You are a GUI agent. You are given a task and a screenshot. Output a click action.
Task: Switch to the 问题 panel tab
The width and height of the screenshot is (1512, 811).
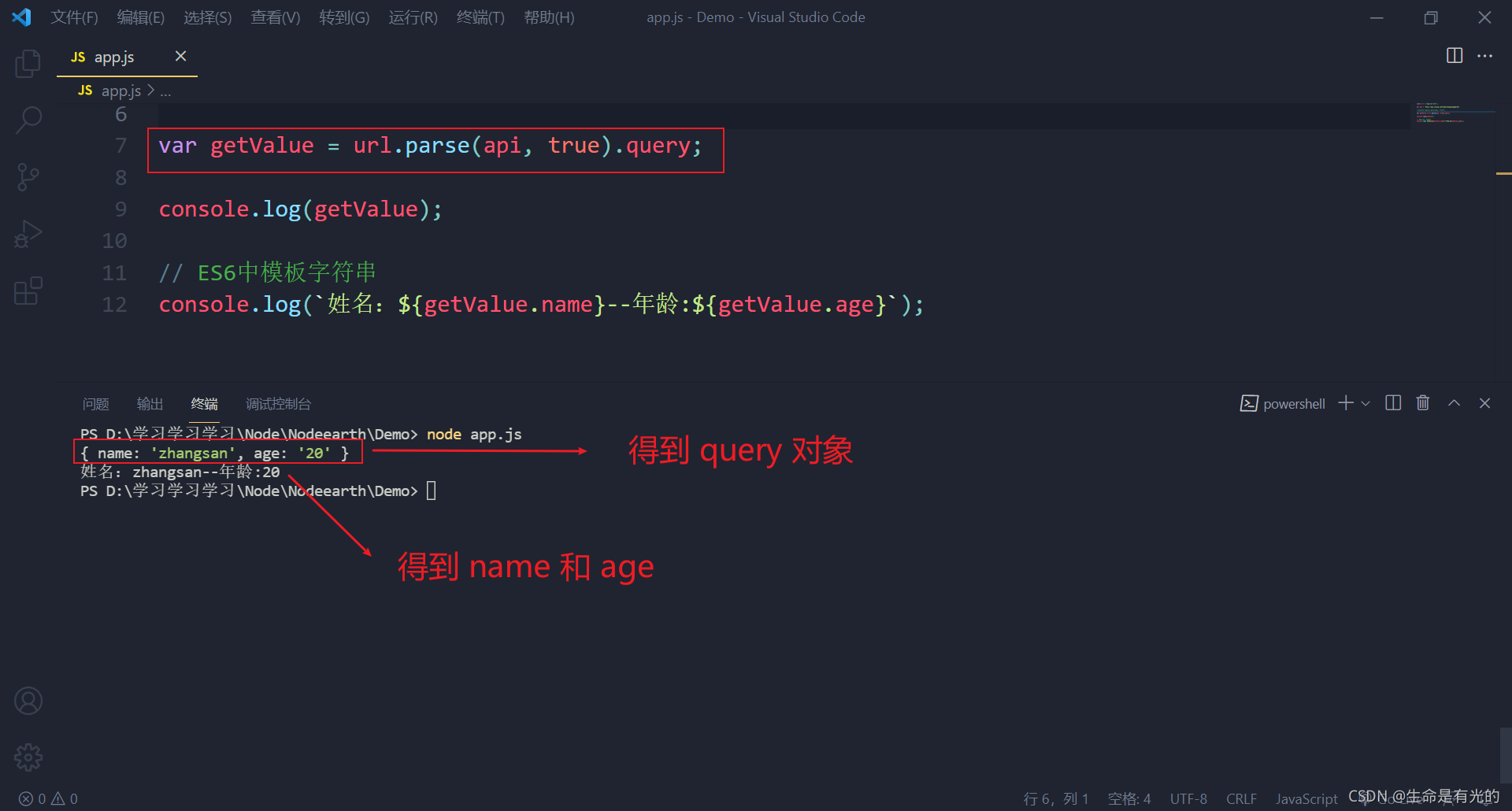pos(96,404)
